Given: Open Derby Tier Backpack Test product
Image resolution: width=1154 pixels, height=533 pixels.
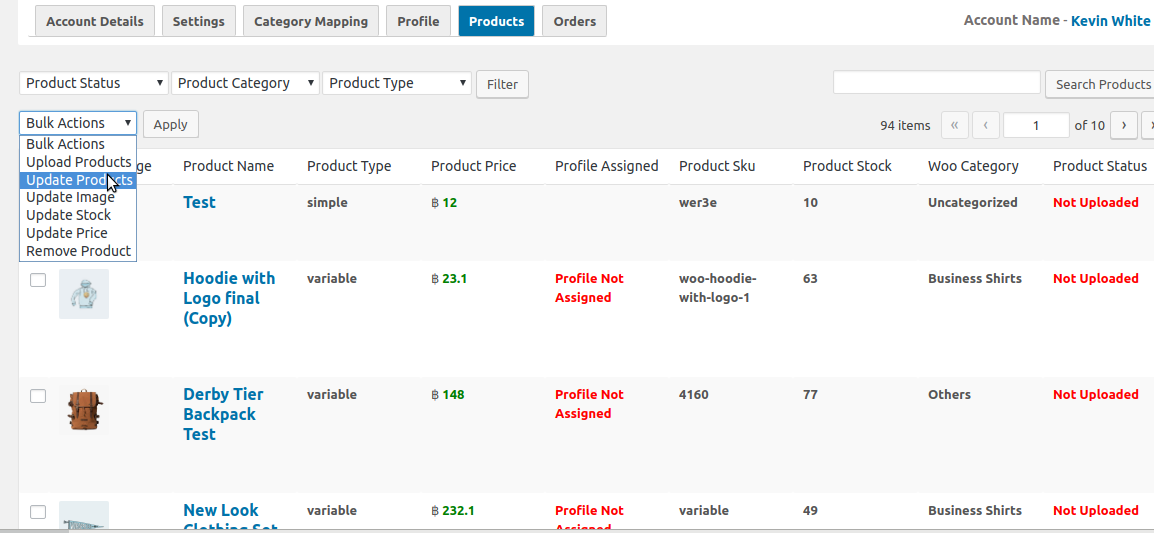Looking at the screenshot, I should point(223,414).
